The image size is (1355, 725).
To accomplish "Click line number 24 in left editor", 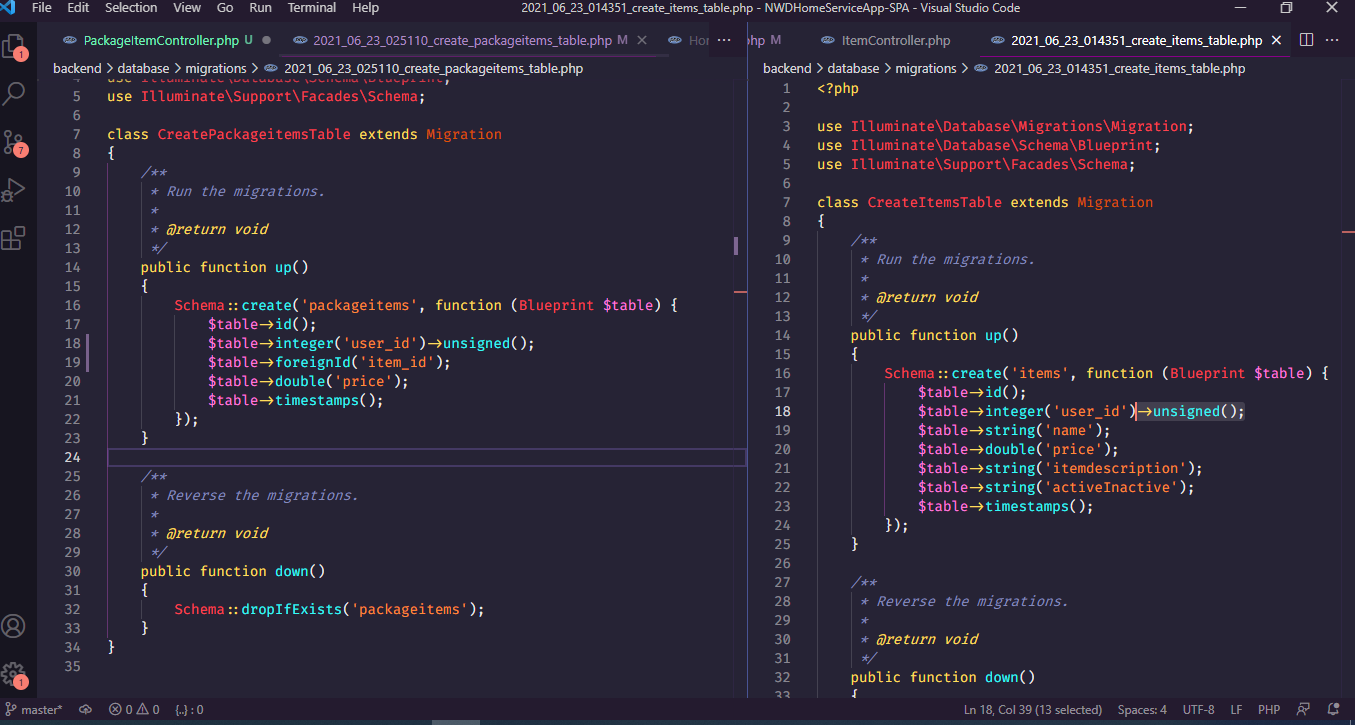I will [72, 457].
